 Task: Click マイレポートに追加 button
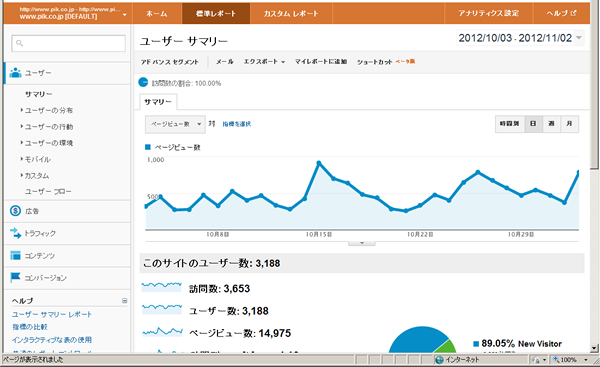tap(321, 62)
